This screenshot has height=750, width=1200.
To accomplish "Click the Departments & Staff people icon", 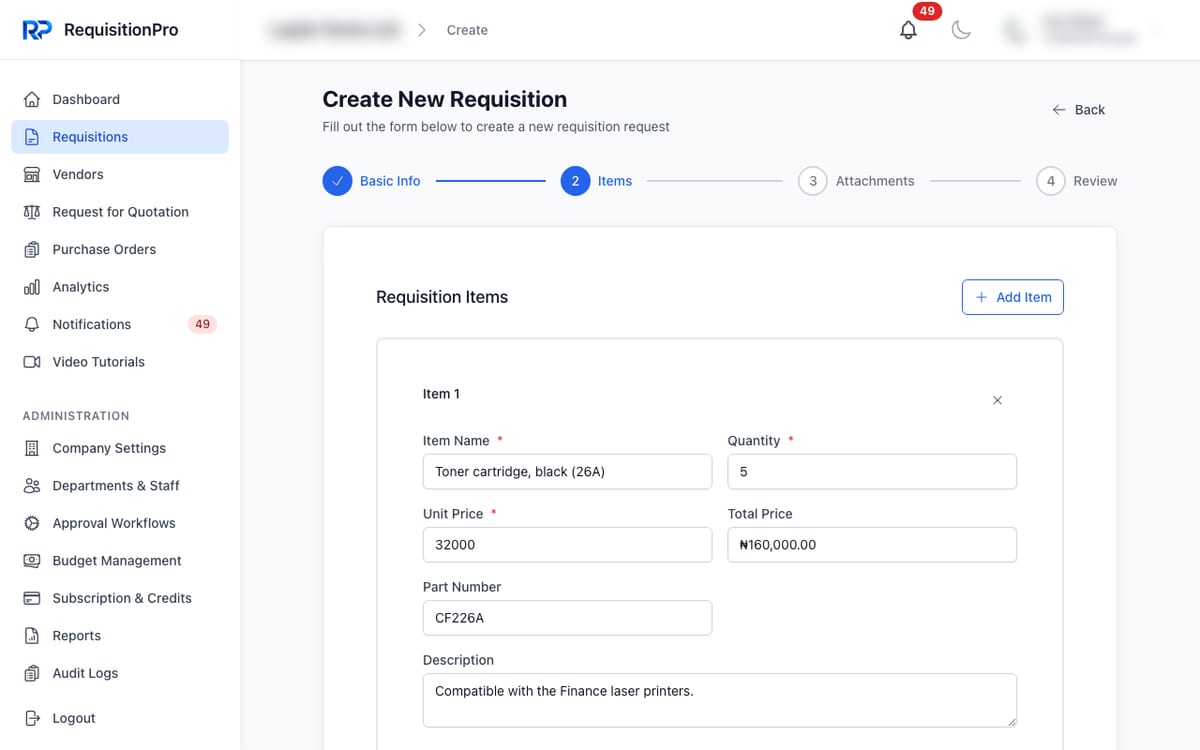I will pyautogui.click(x=32, y=486).
